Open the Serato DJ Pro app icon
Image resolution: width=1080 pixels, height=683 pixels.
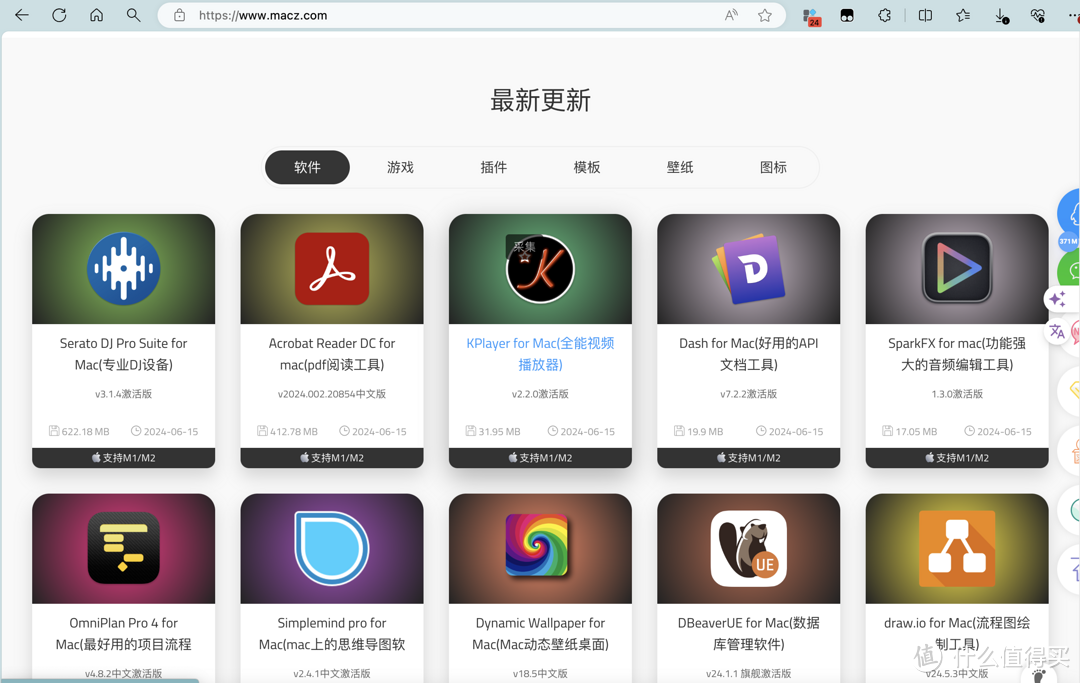point(124,269)
